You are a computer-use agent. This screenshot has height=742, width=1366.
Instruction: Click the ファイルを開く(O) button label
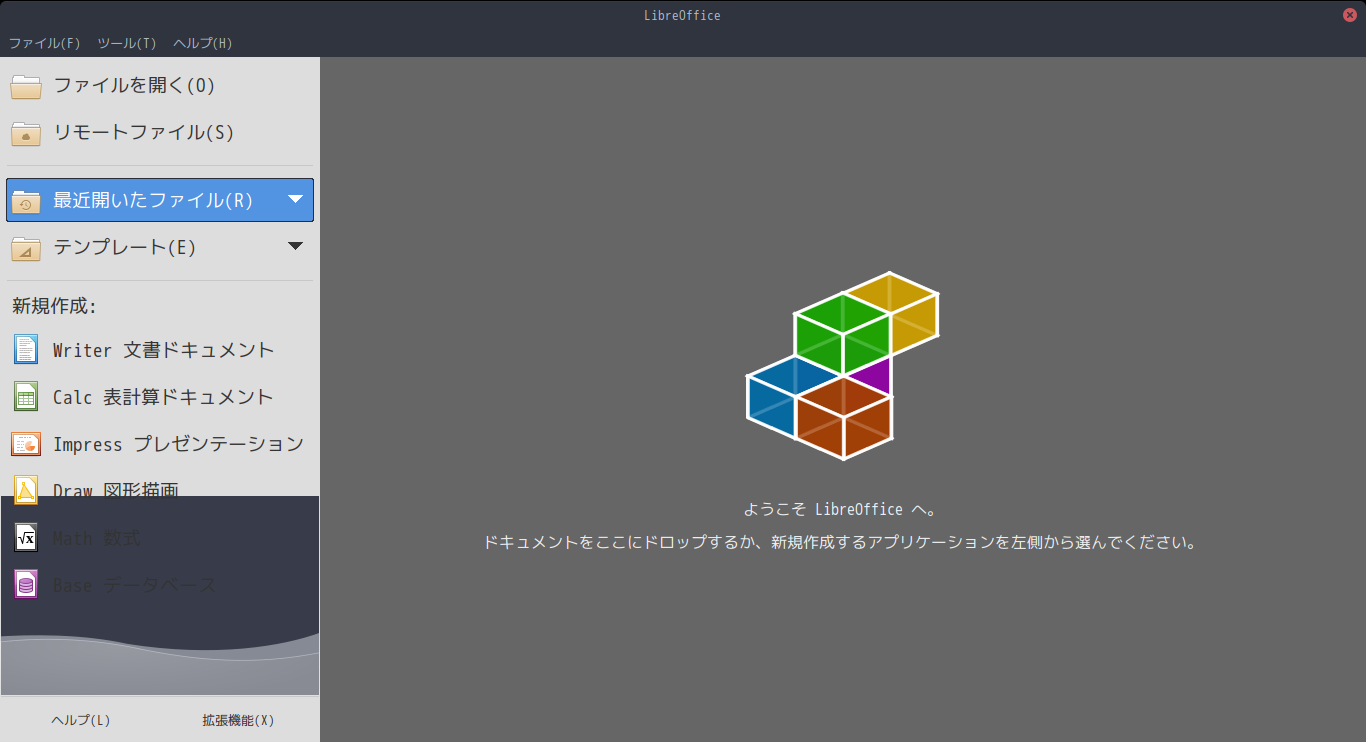pyautogui.click(x=134, y=86)
